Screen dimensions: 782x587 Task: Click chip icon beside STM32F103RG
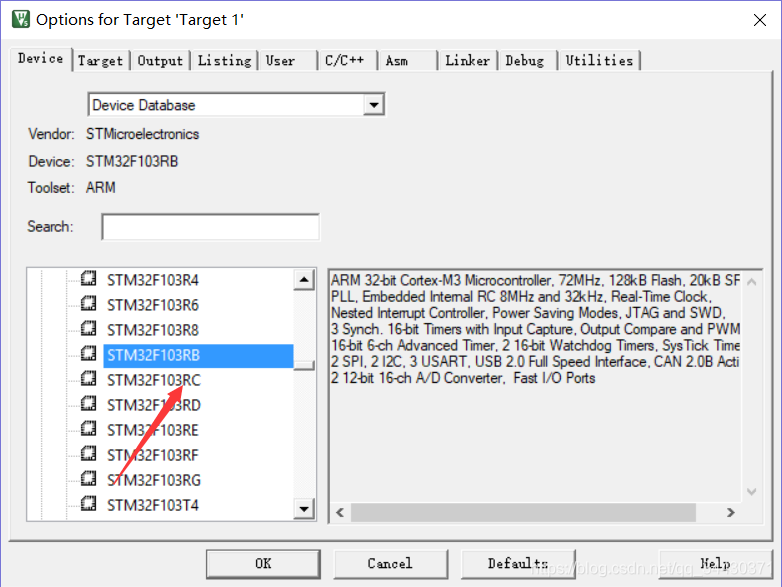click(88, 478)
